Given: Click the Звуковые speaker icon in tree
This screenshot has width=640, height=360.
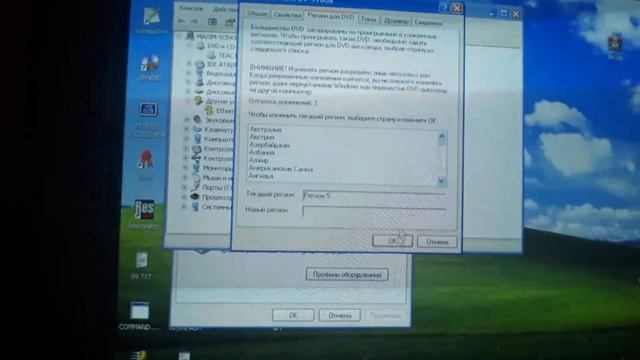Looking at the screenshot, I should (x=198, y=120).
